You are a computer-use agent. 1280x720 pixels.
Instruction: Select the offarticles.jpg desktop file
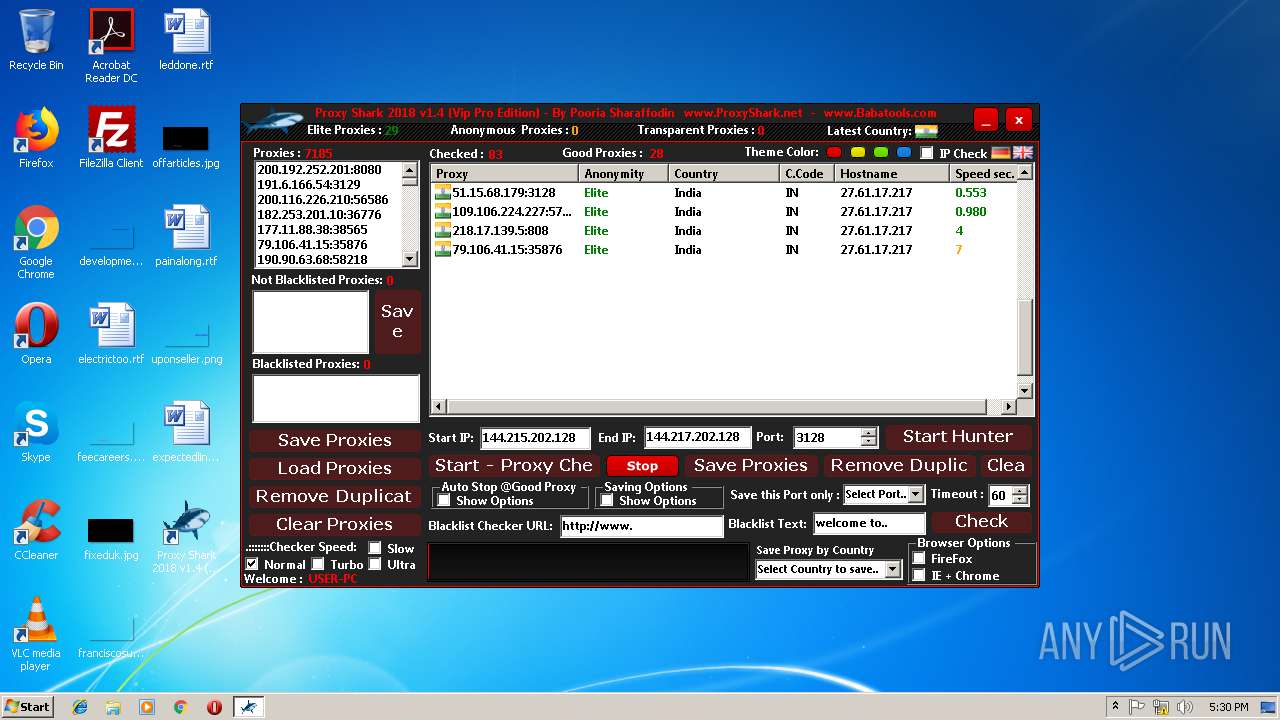[x=186, y=146]
